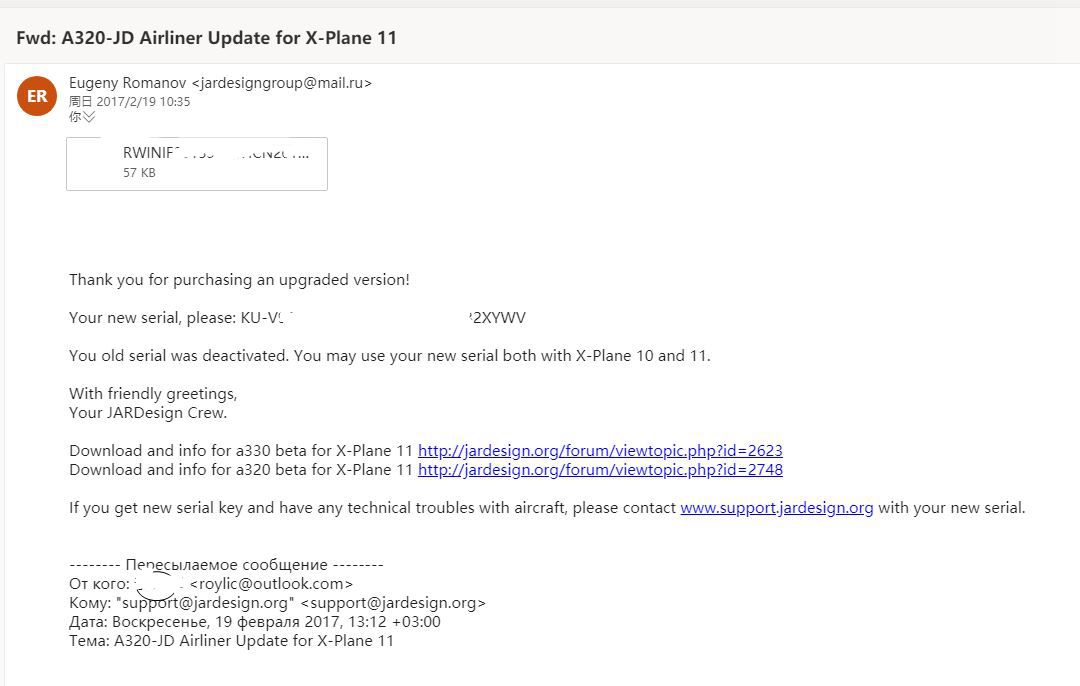Open the viewtopic.php?id=2748 forum link
The width and height of the screenshot is (1080, 686).
[x=600, y=470]
